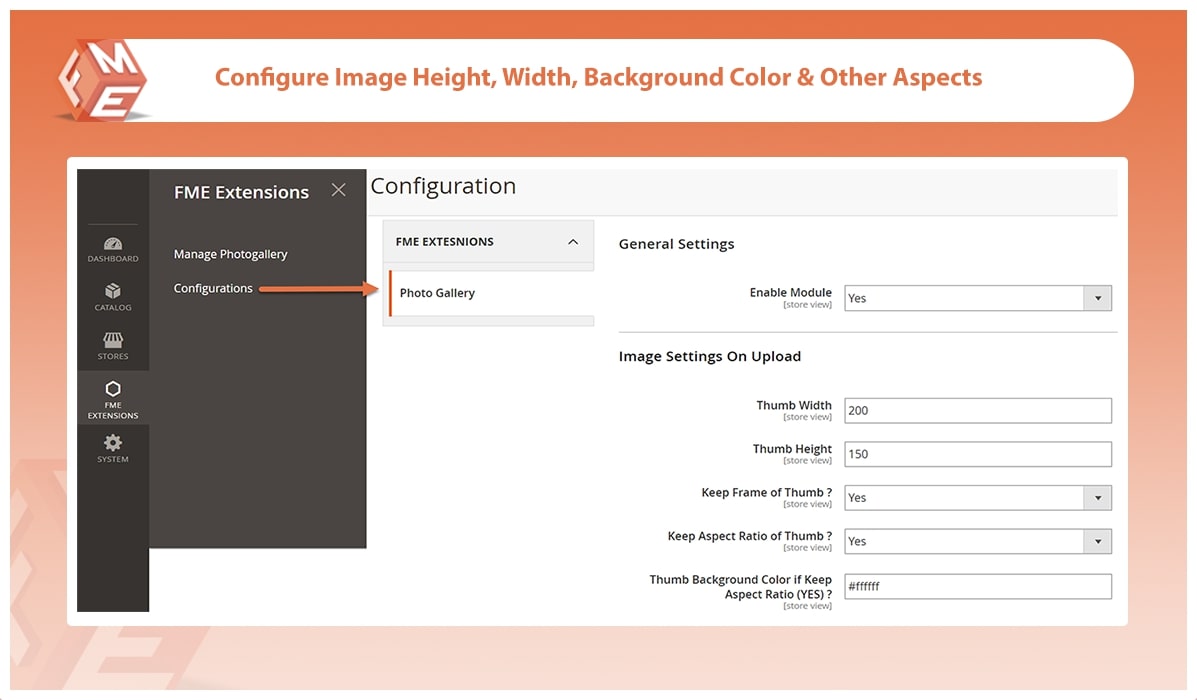The width and height of the screenshot is (1197, 700).
Task: Open the Enable Module dropdown
Action: [x=977, y=298]
